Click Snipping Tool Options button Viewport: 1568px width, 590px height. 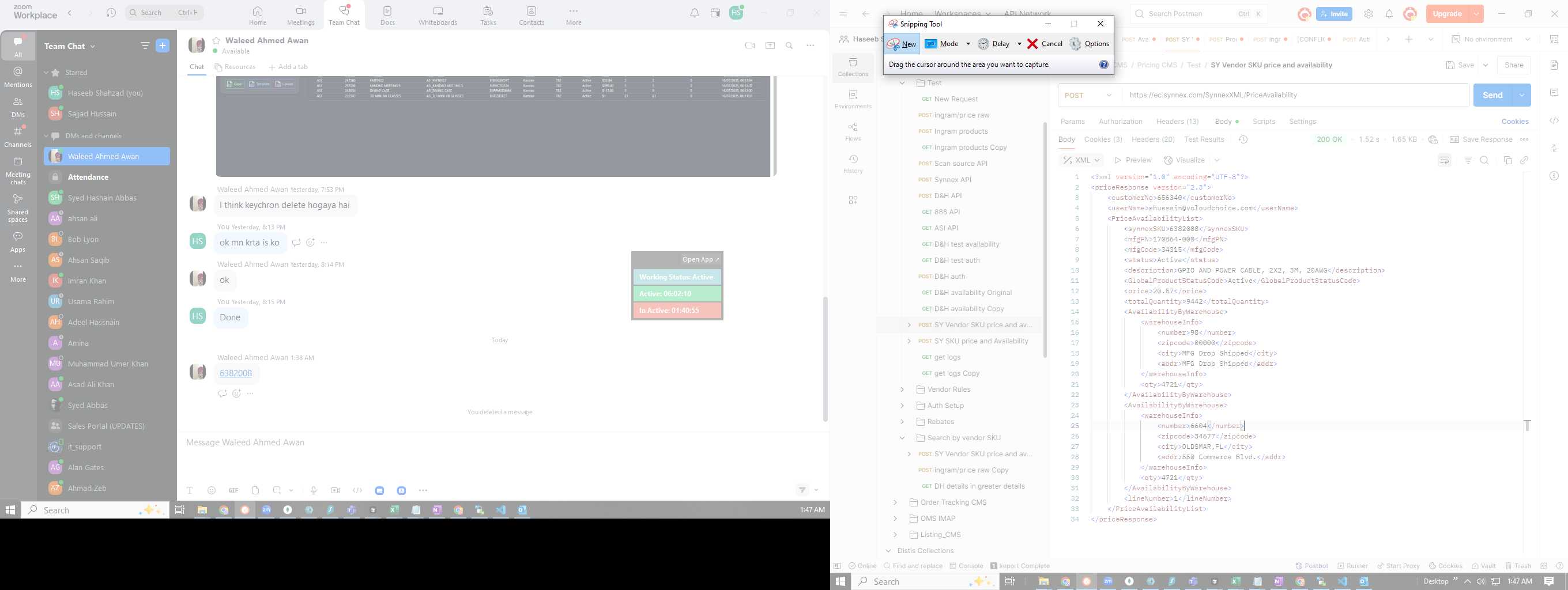pyautogui.click(x=1090, y=44)
